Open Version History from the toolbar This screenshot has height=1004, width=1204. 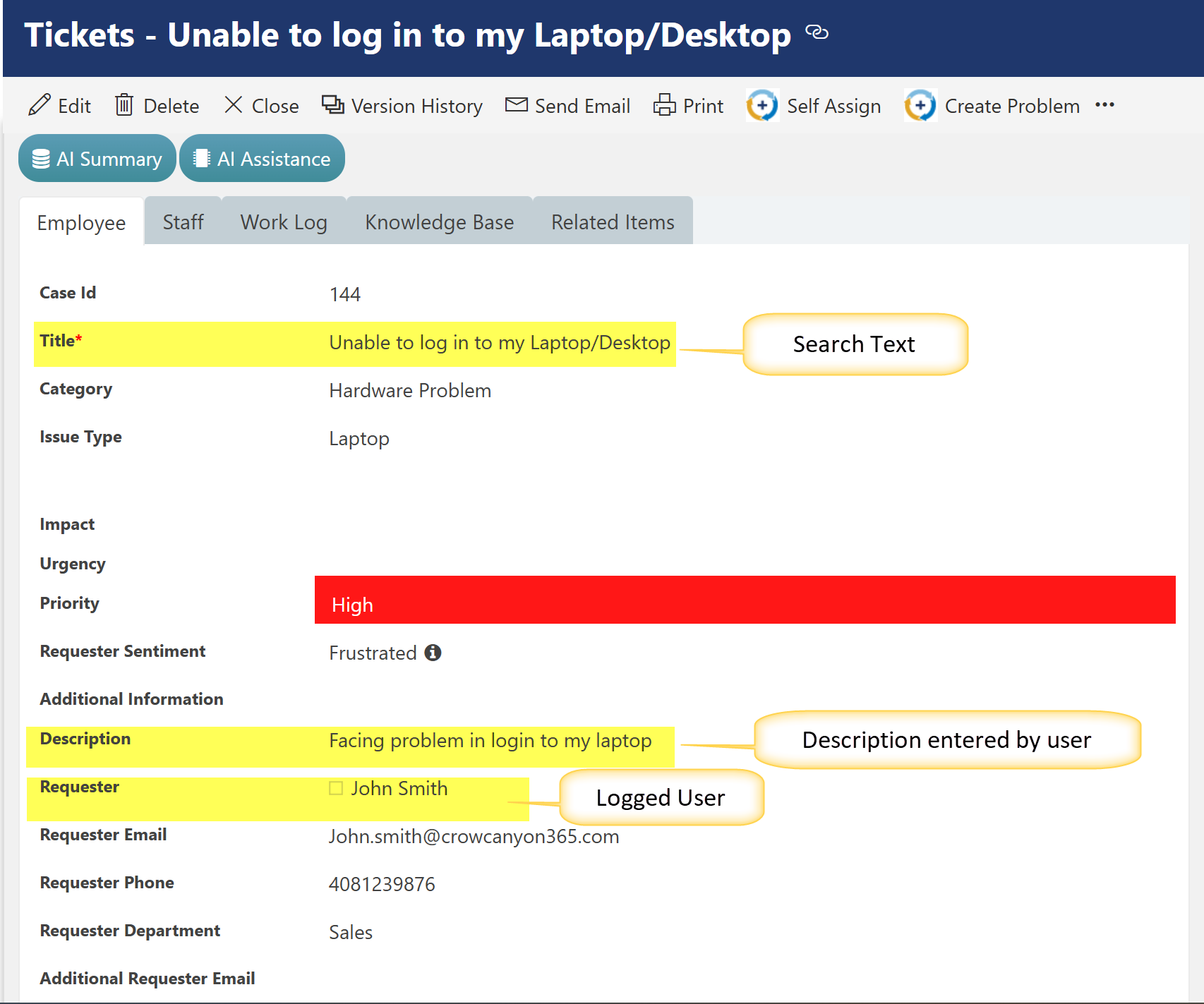pyautogui.click(x=402, y=106)
